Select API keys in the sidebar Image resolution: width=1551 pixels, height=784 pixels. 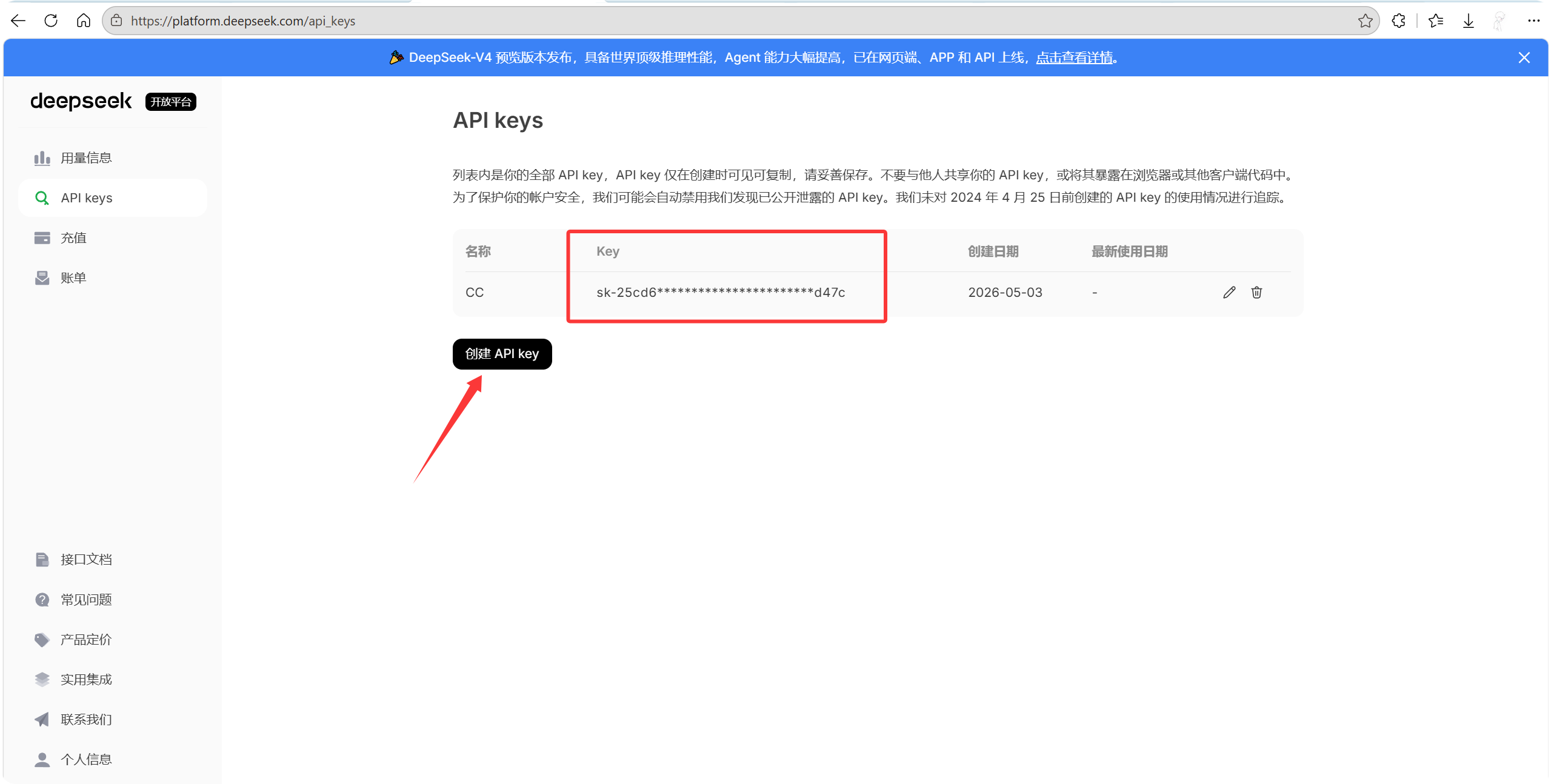point(113,198)
